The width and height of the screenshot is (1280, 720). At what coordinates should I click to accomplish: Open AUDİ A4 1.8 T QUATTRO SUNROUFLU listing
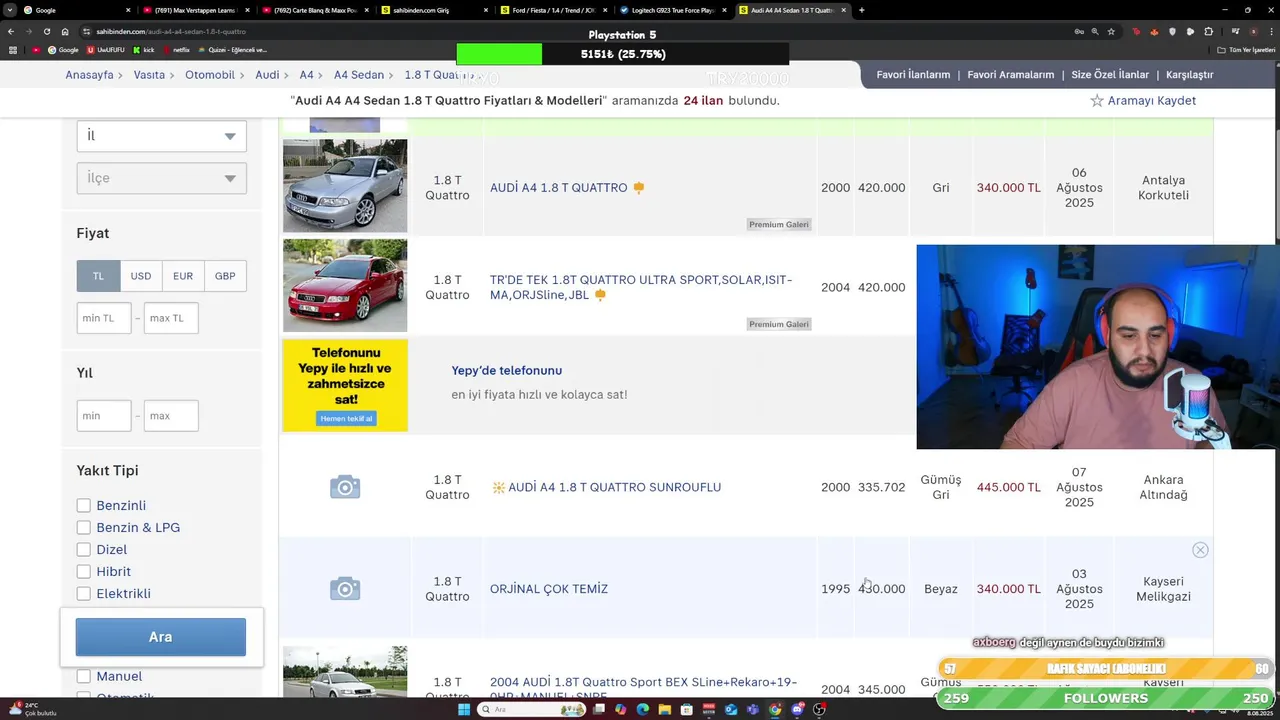tap(614, 487)
